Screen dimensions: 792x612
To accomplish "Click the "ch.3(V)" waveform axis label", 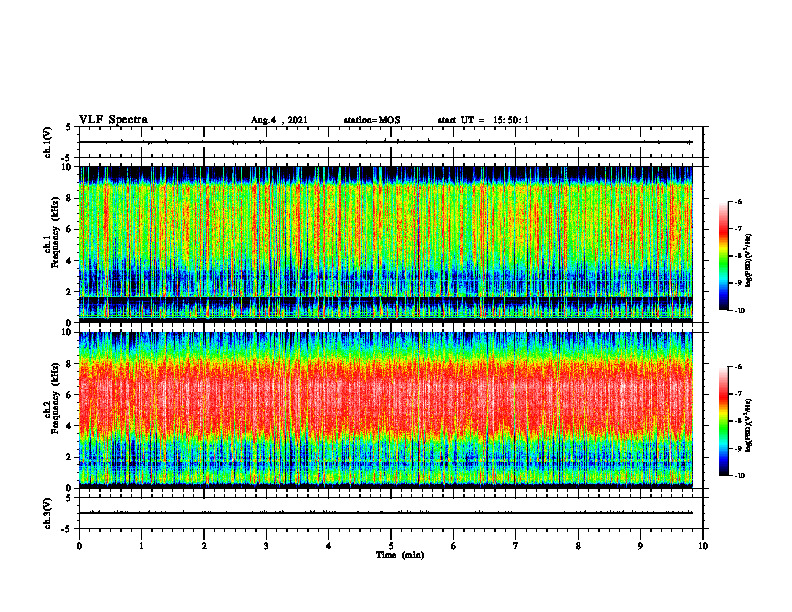I will [48, 513].
